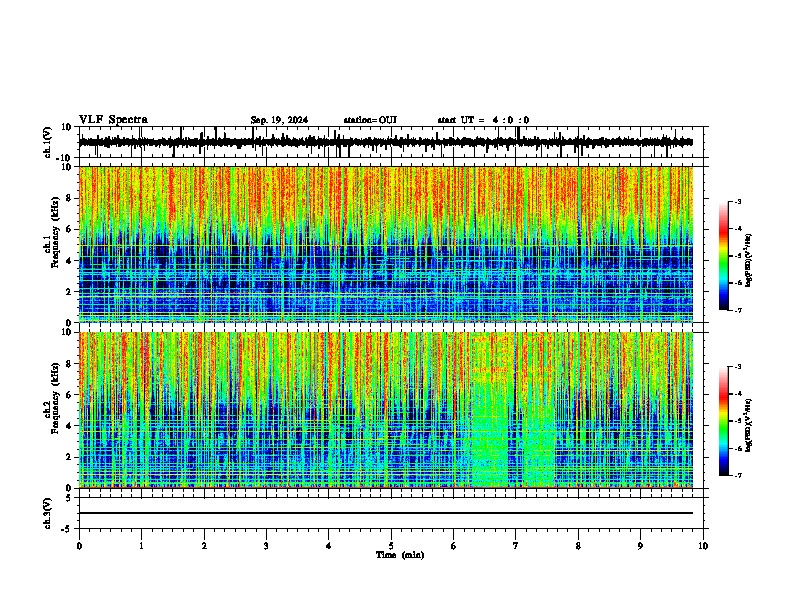Click the ch.1 log(PSD) colorbar label
Viewport: 792px width, 612px height.
[748, 260]
